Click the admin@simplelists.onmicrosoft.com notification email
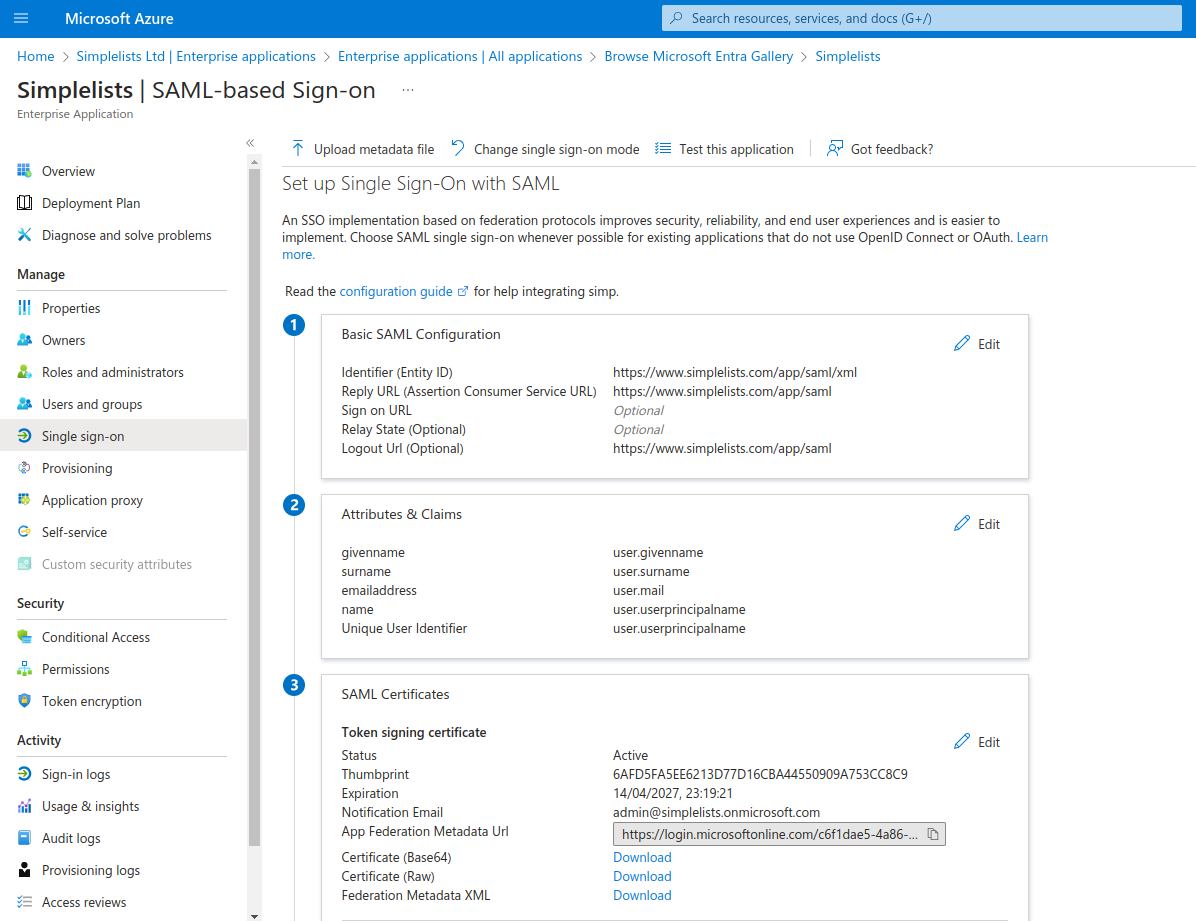This screenshot has width=1196, height=921. click(x=716, y=812)
